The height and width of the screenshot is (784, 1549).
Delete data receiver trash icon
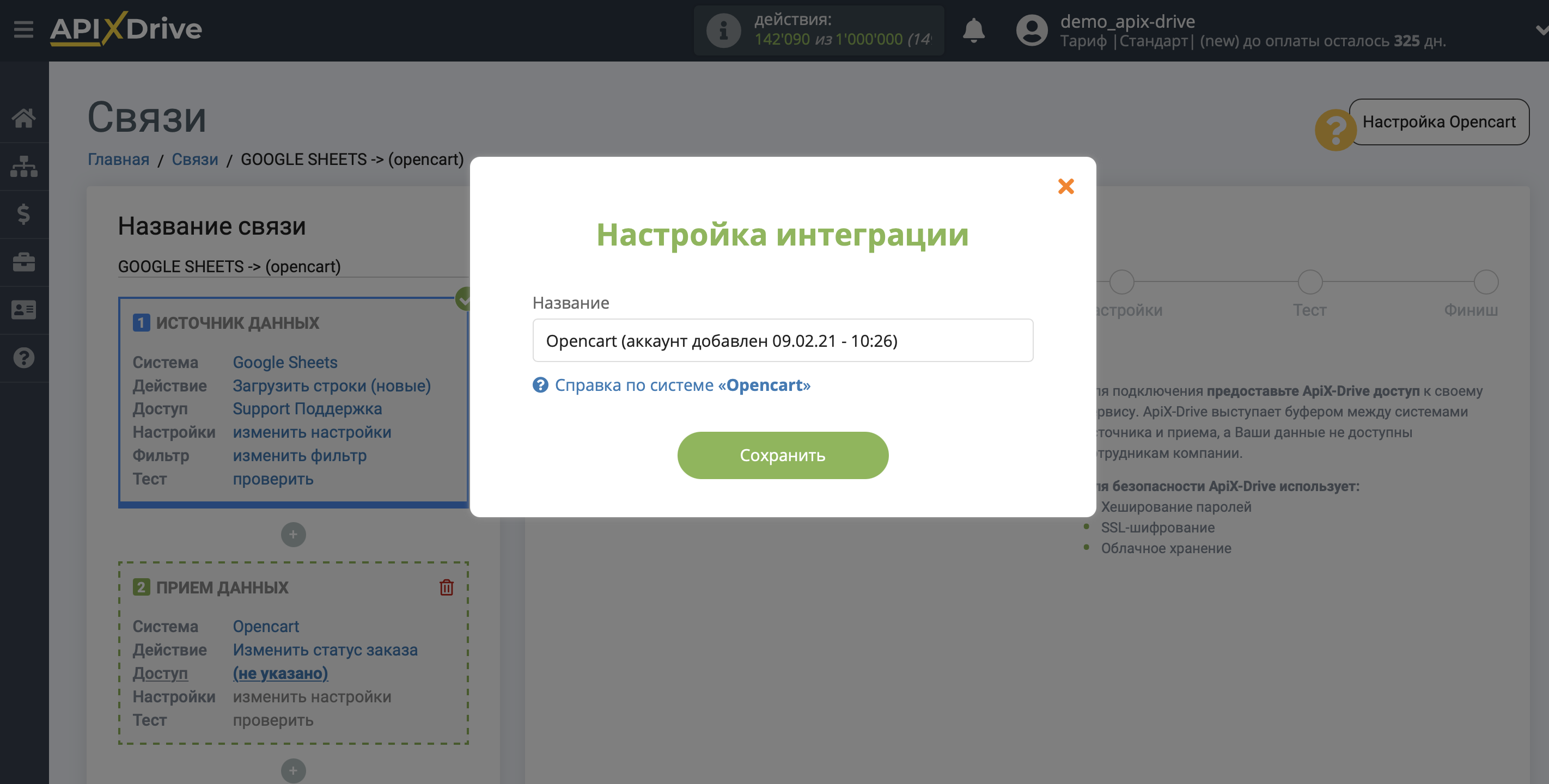(446, 587)
